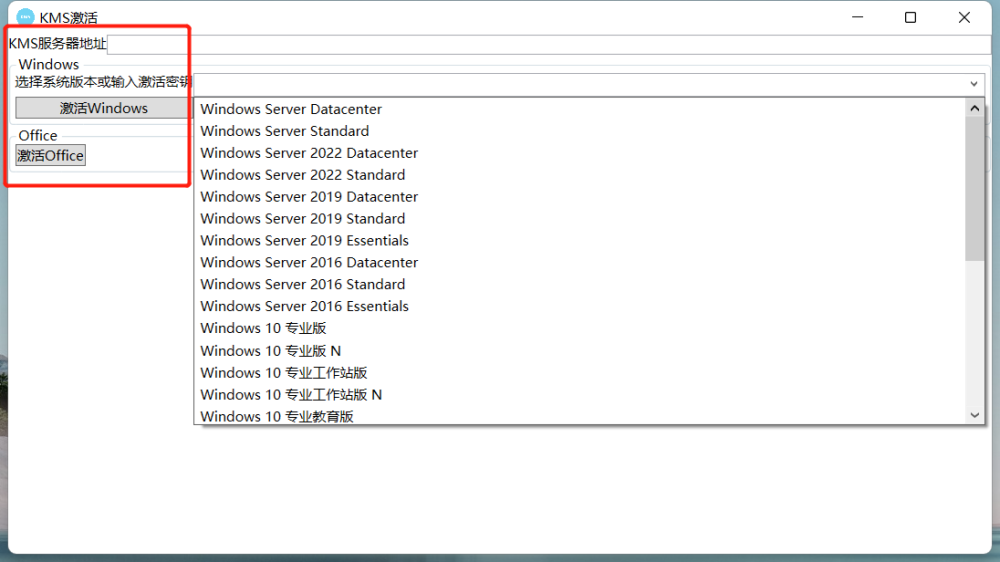
Task: Click the Windows version or key text field
Action: coord(579,84)
